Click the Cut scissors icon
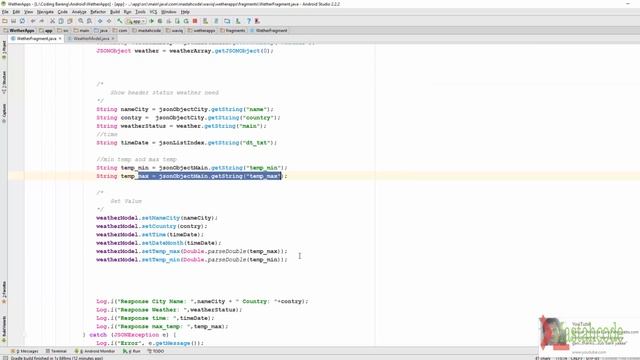Viewport: 640px width, 360px height. click(x=52, y=21)
